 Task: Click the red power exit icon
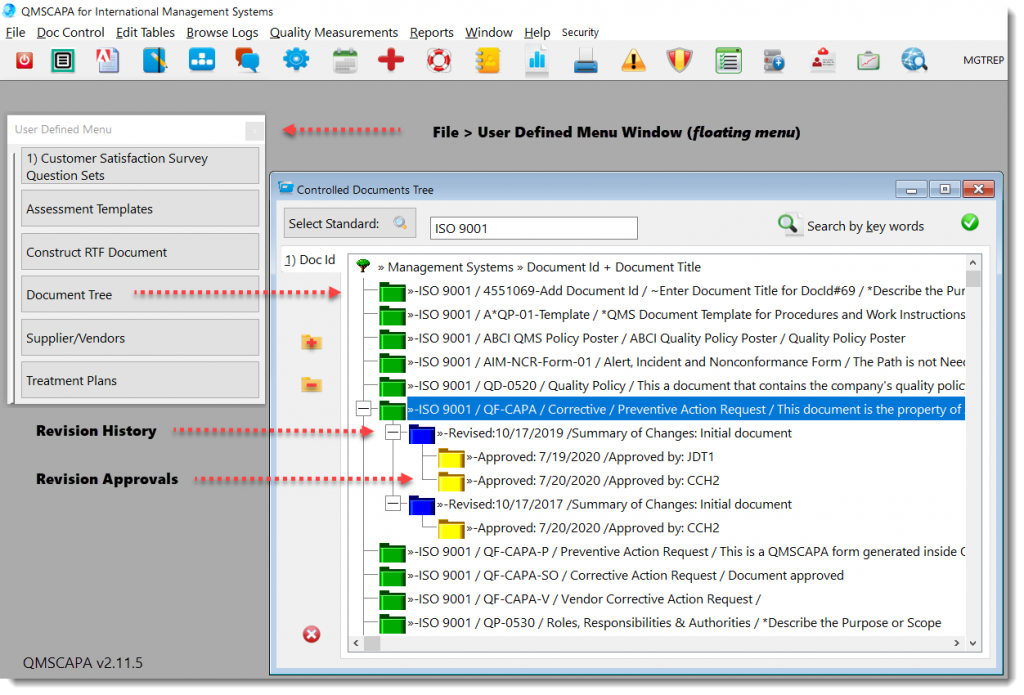pyautogui.click(x=24, y=61)
